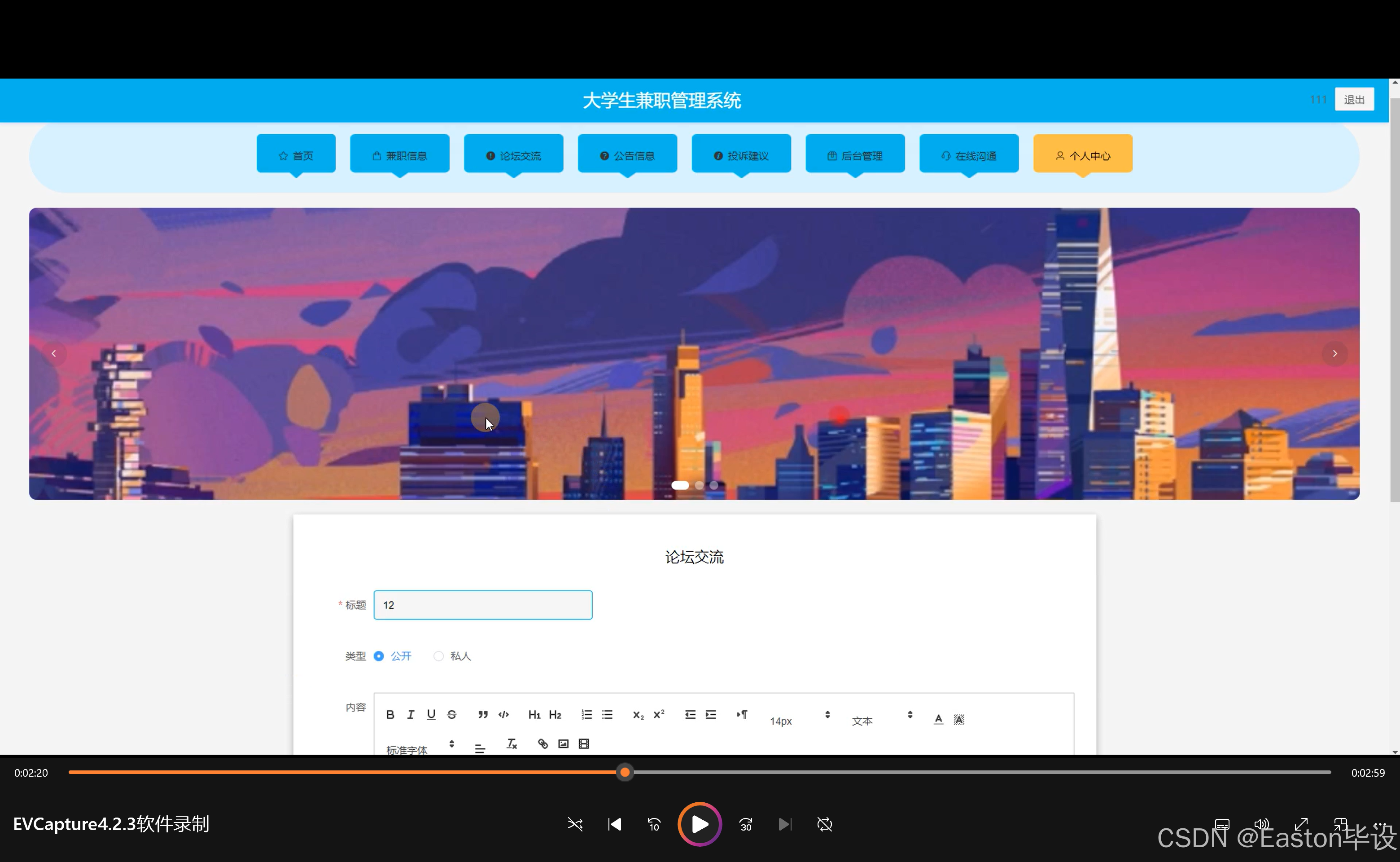Open the 首页 navigation tab
Screen dimensions: 1400x862
(296, 155)
